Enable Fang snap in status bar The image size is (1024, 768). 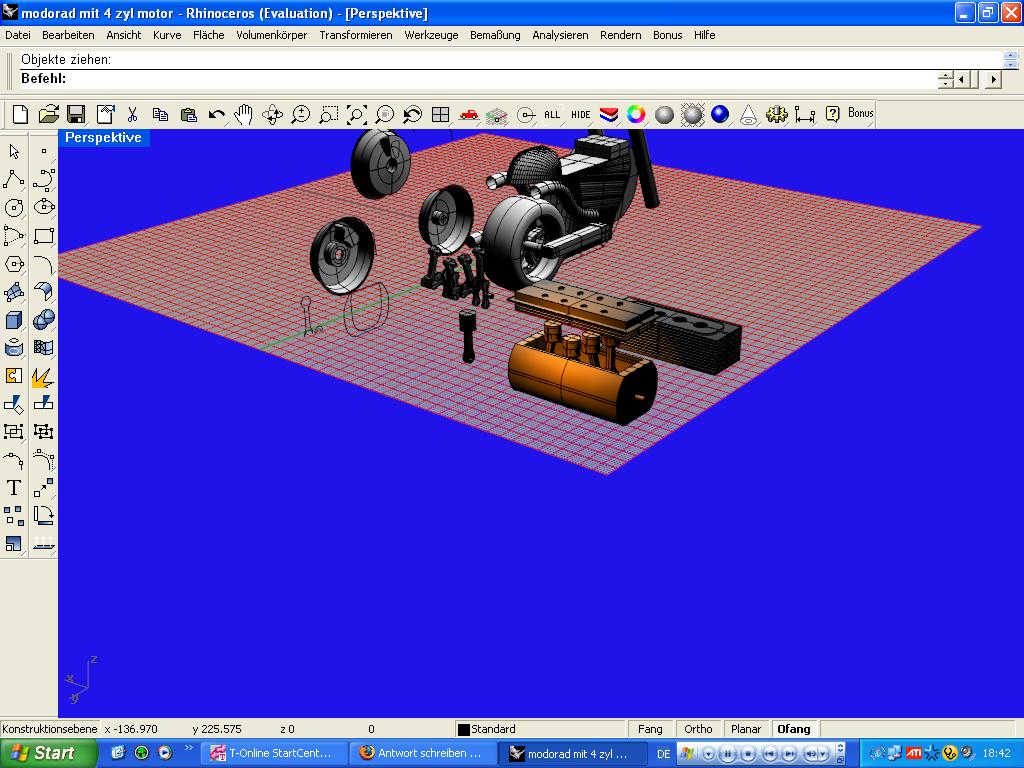tap(650, 729)
